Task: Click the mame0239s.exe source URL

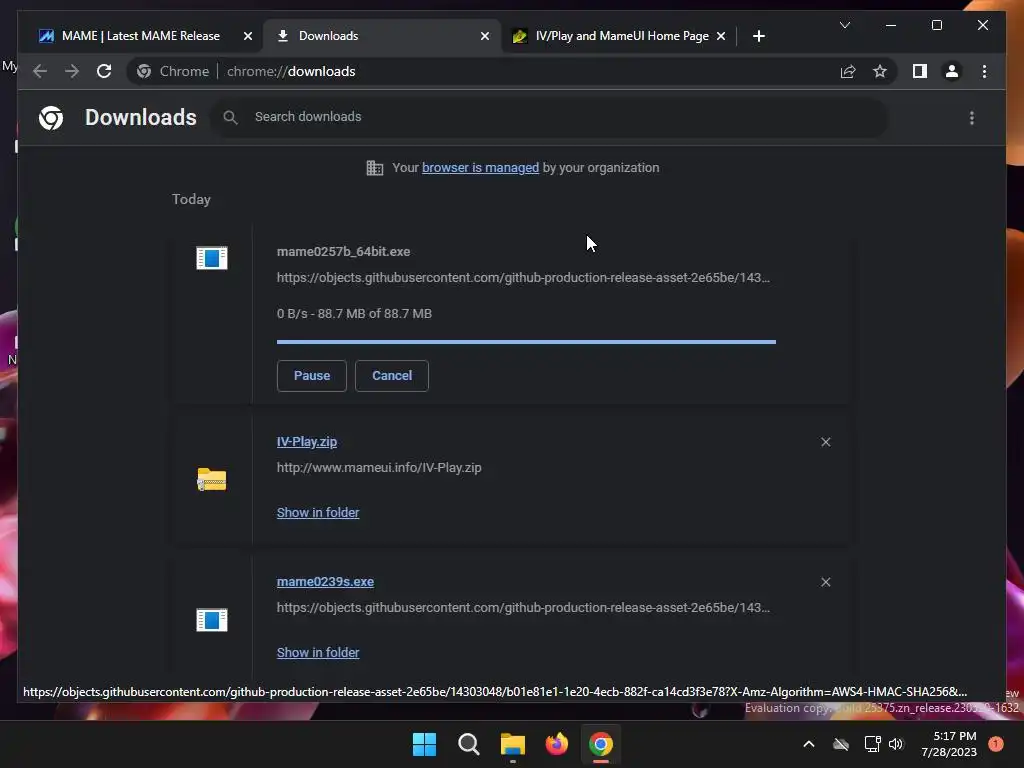Action: pyautogui.click(x=523, y=607)
